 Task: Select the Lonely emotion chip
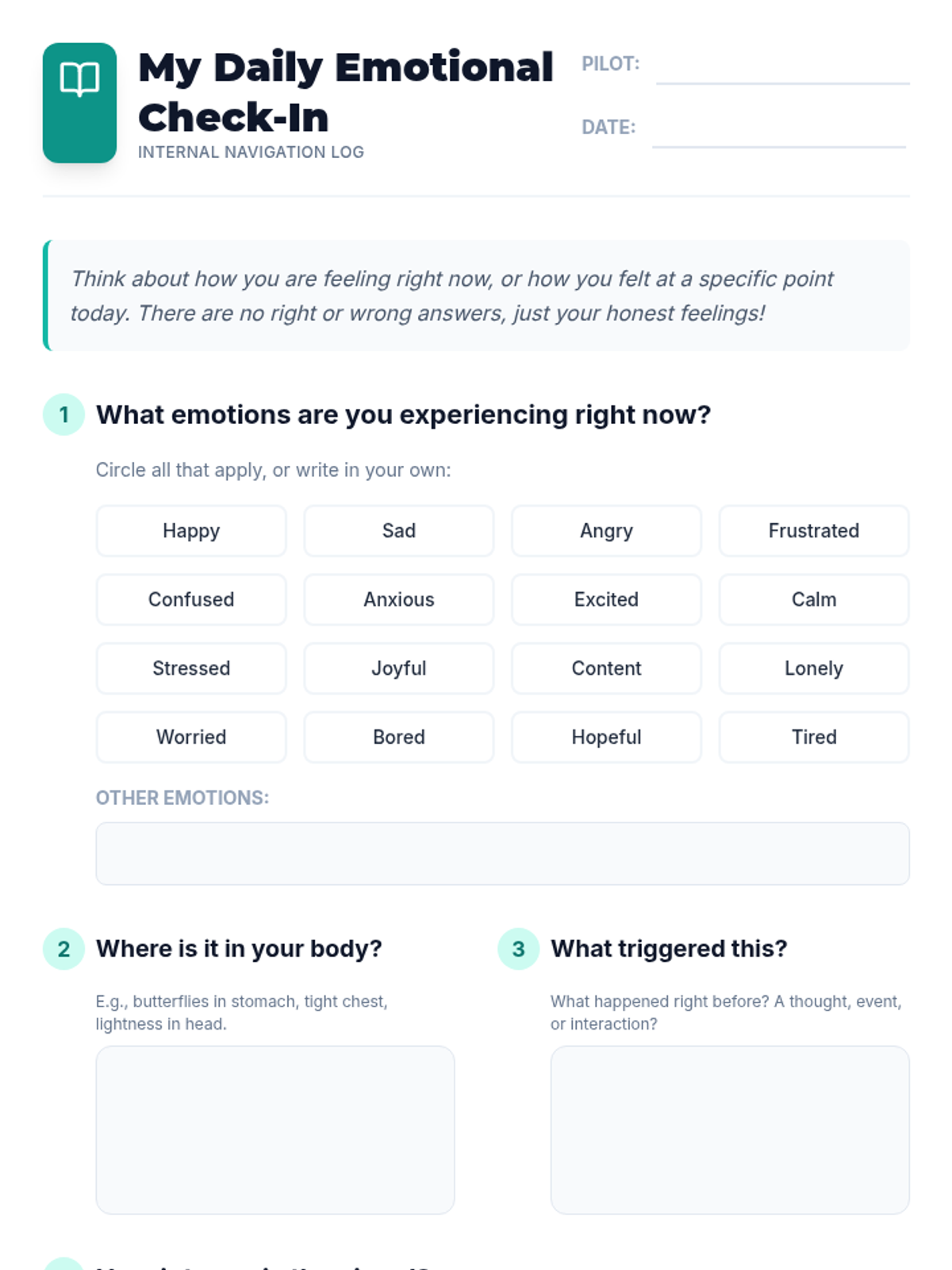(813, 668)
